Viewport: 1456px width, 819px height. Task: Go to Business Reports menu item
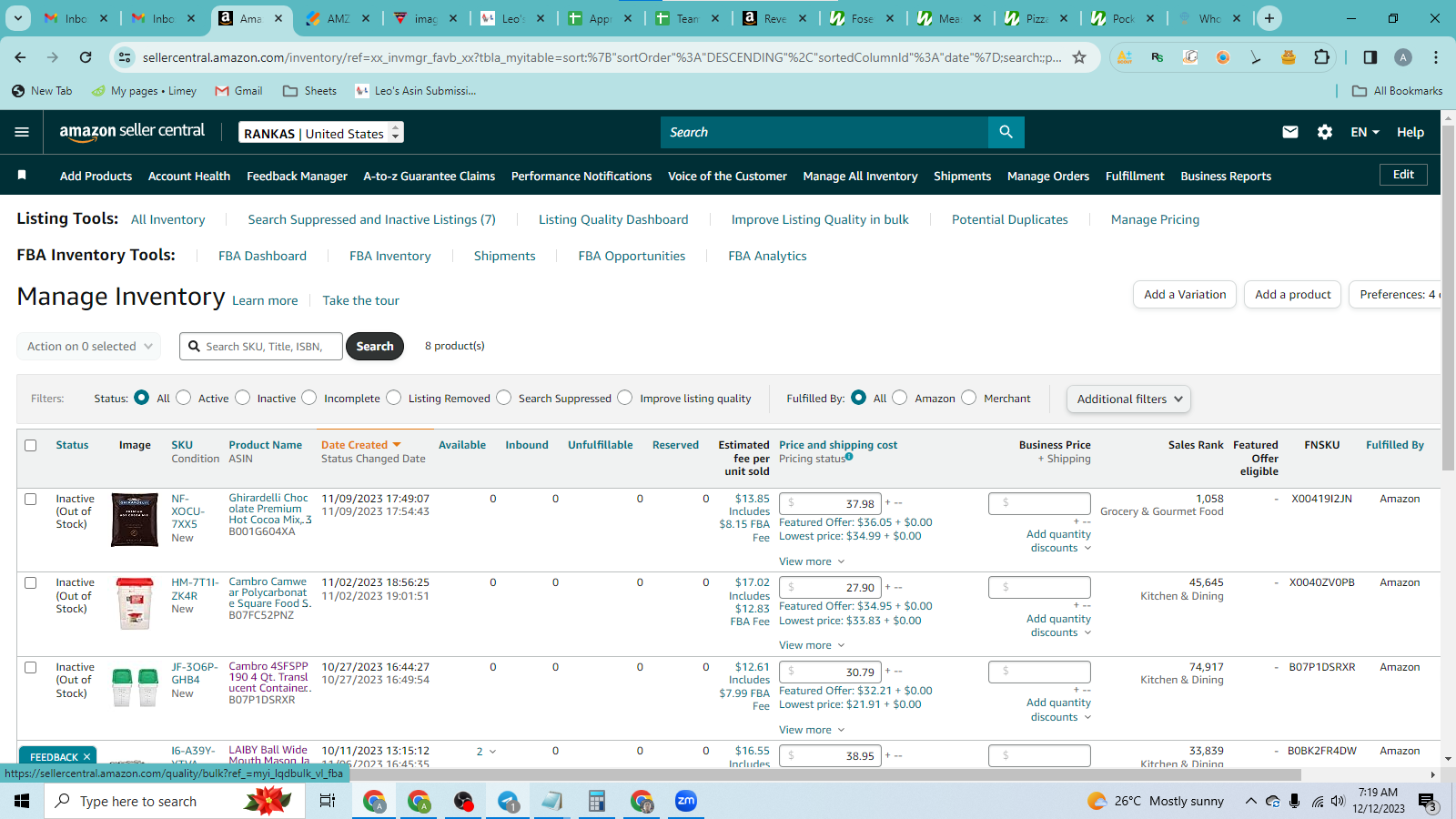(x=1226, y=176)
